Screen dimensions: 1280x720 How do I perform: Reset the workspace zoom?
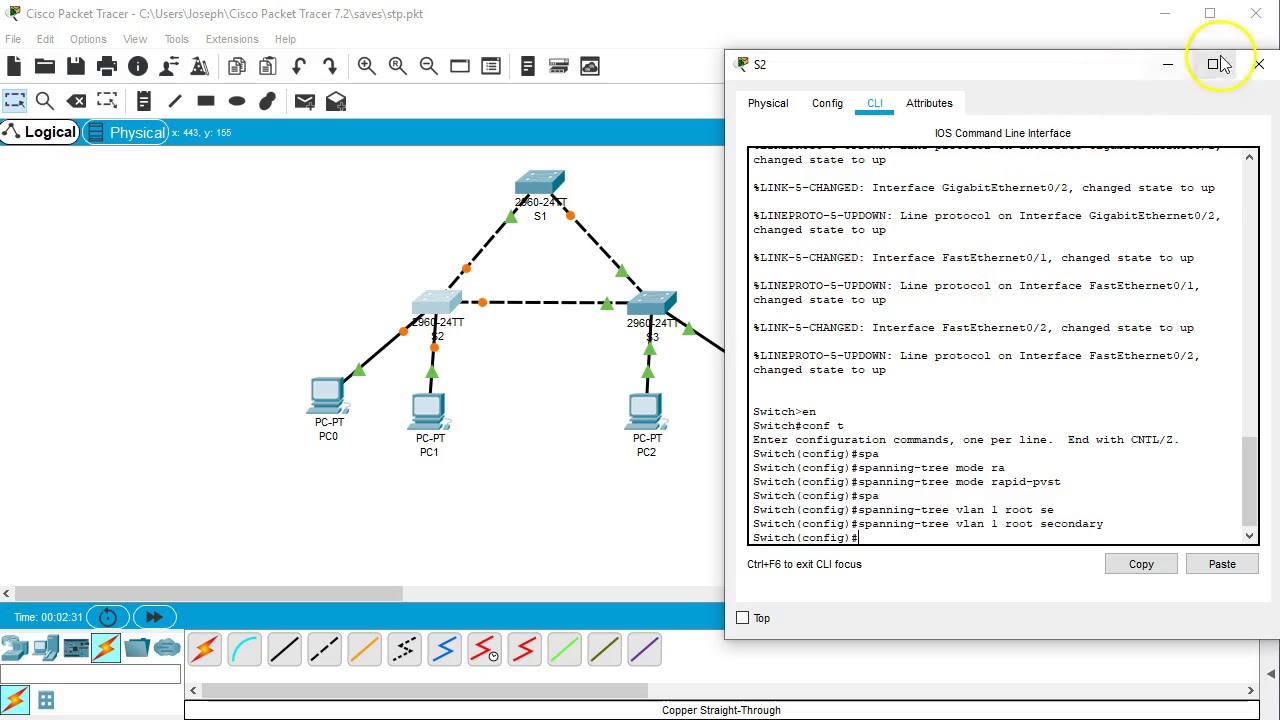tap(398, 66)
